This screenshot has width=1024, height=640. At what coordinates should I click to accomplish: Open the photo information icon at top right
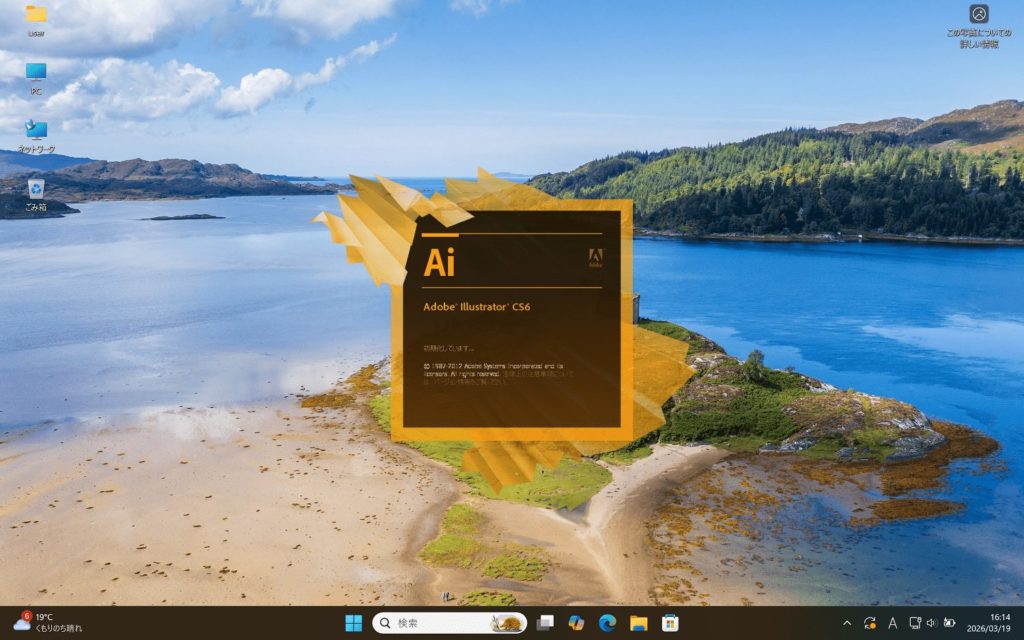[979, 20]
